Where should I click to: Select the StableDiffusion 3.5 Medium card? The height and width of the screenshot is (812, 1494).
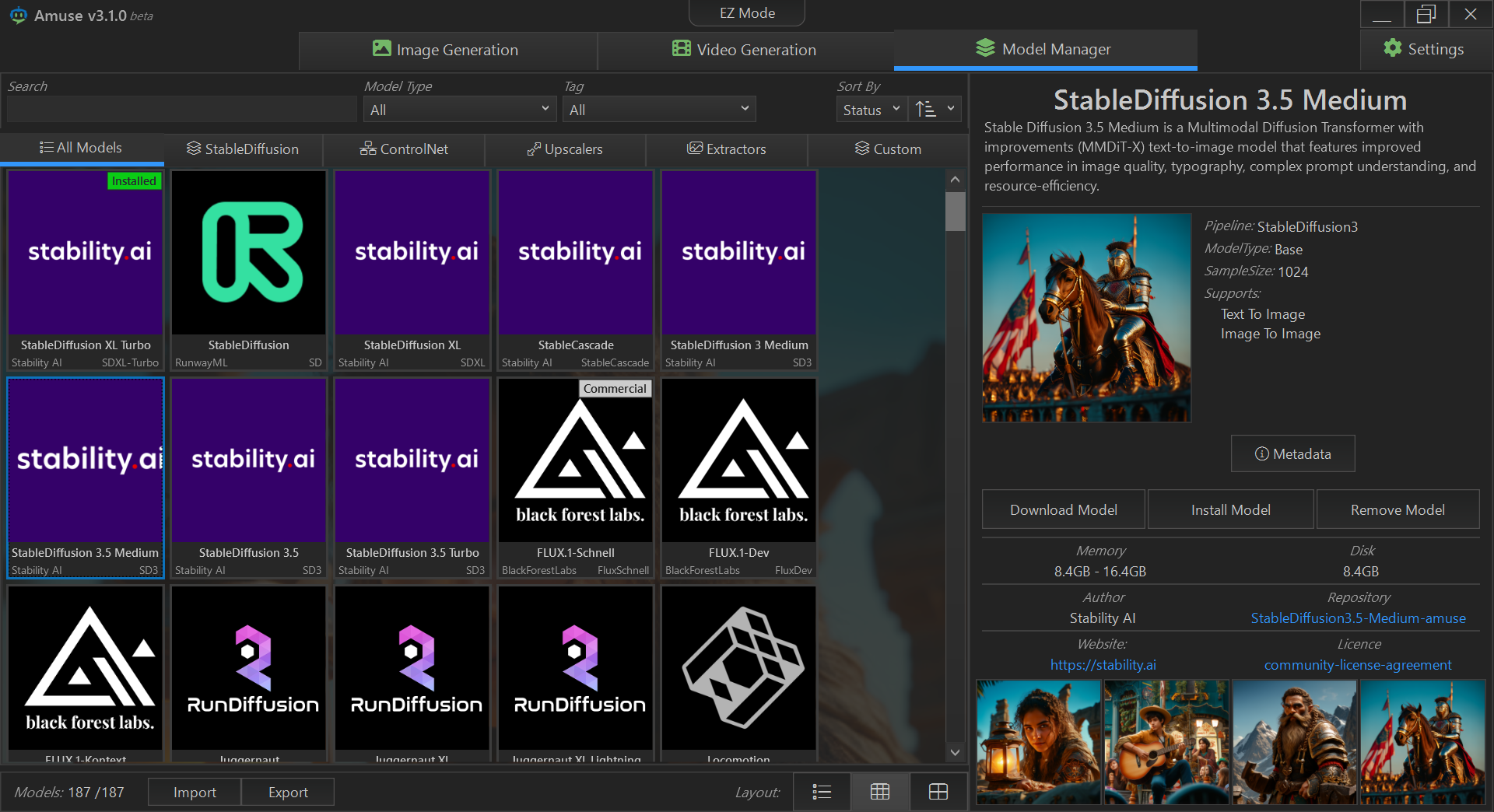tap(86, 478)
